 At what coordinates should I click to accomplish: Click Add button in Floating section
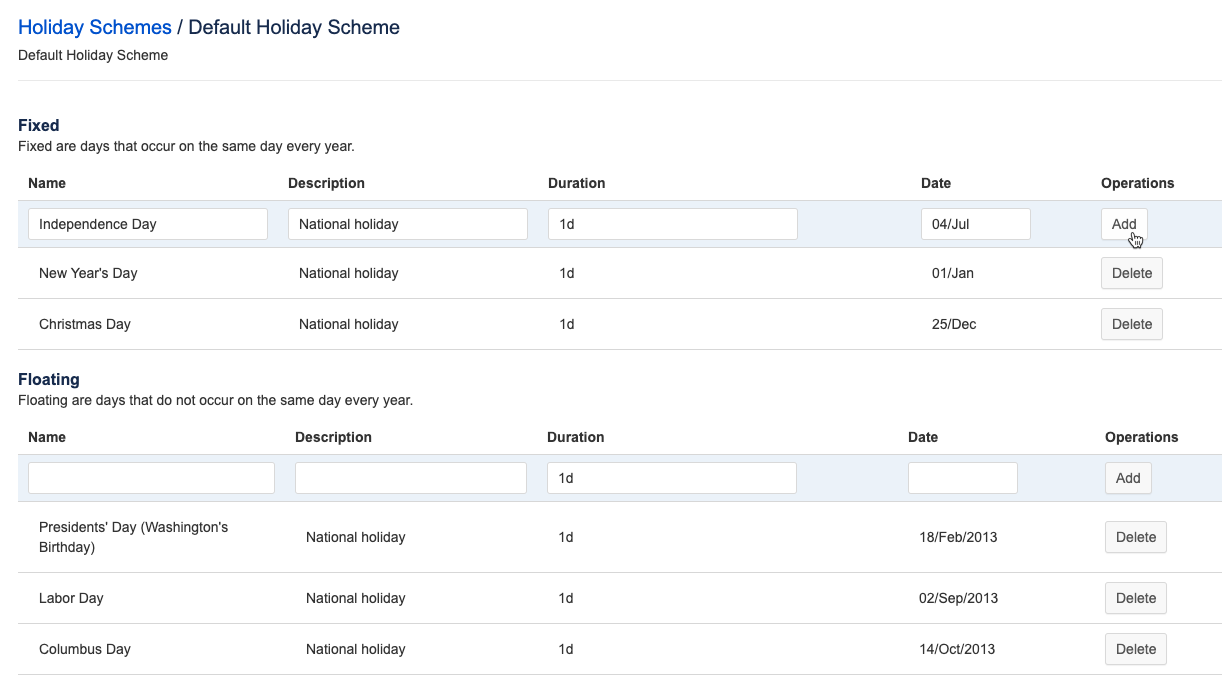[1128, 478]
